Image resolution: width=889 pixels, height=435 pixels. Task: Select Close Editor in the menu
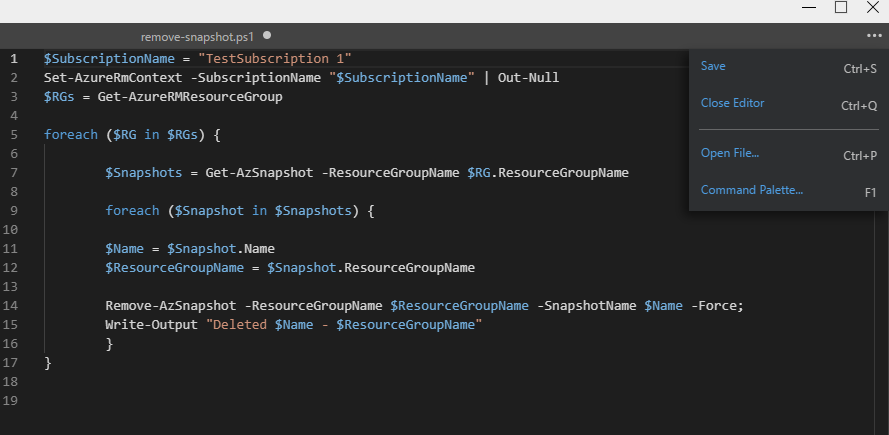(x=732, y=103)
